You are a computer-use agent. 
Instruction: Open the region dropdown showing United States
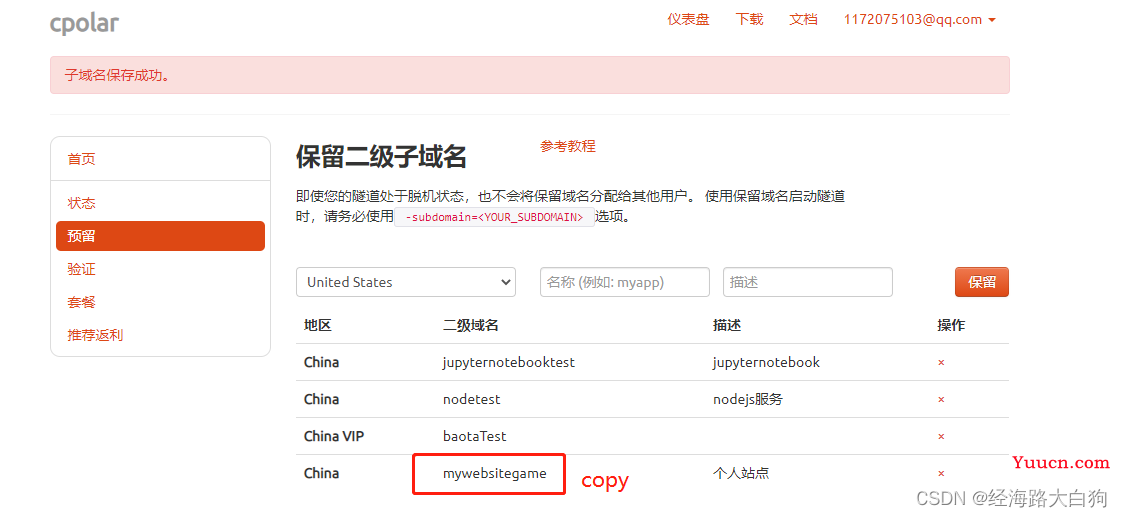[x=406, y=282]
